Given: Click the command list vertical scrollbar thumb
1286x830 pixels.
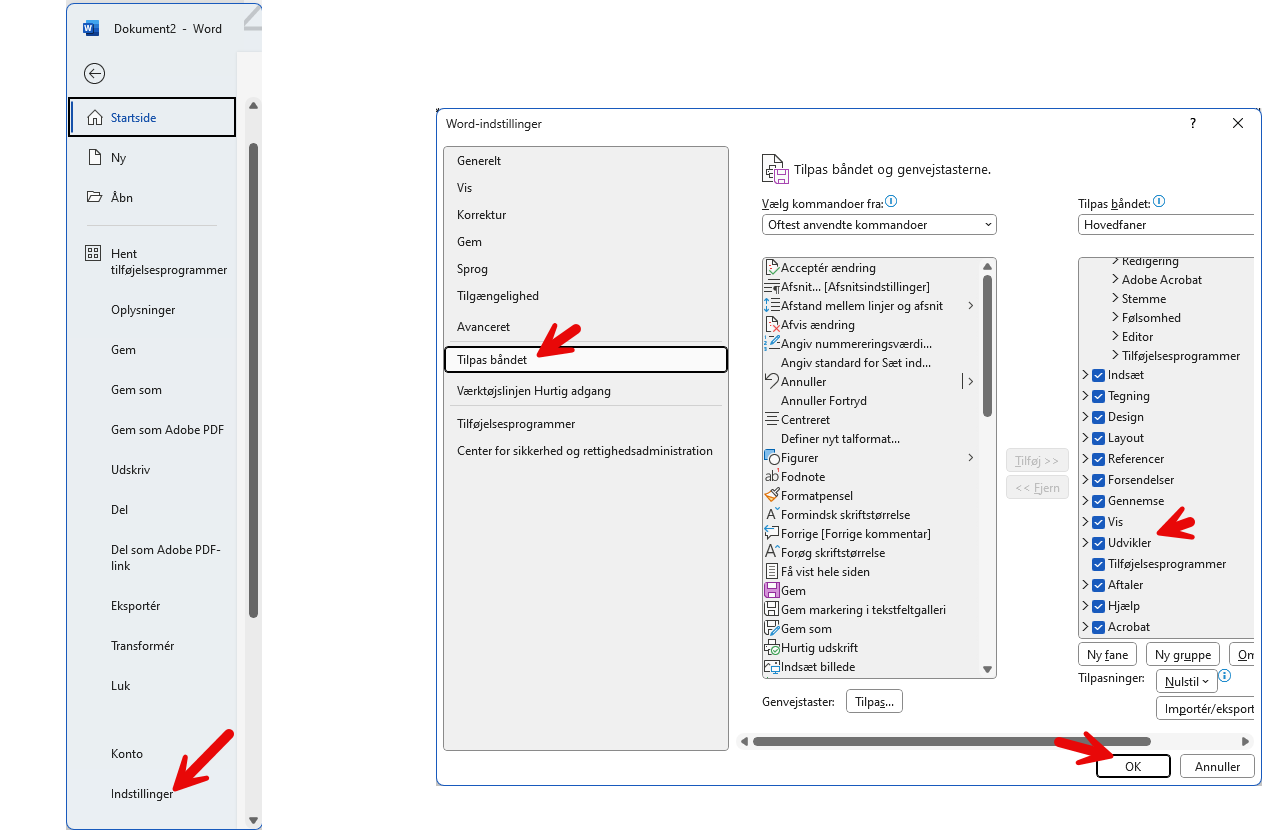Looking at the screenshot, I should (987, 346).
